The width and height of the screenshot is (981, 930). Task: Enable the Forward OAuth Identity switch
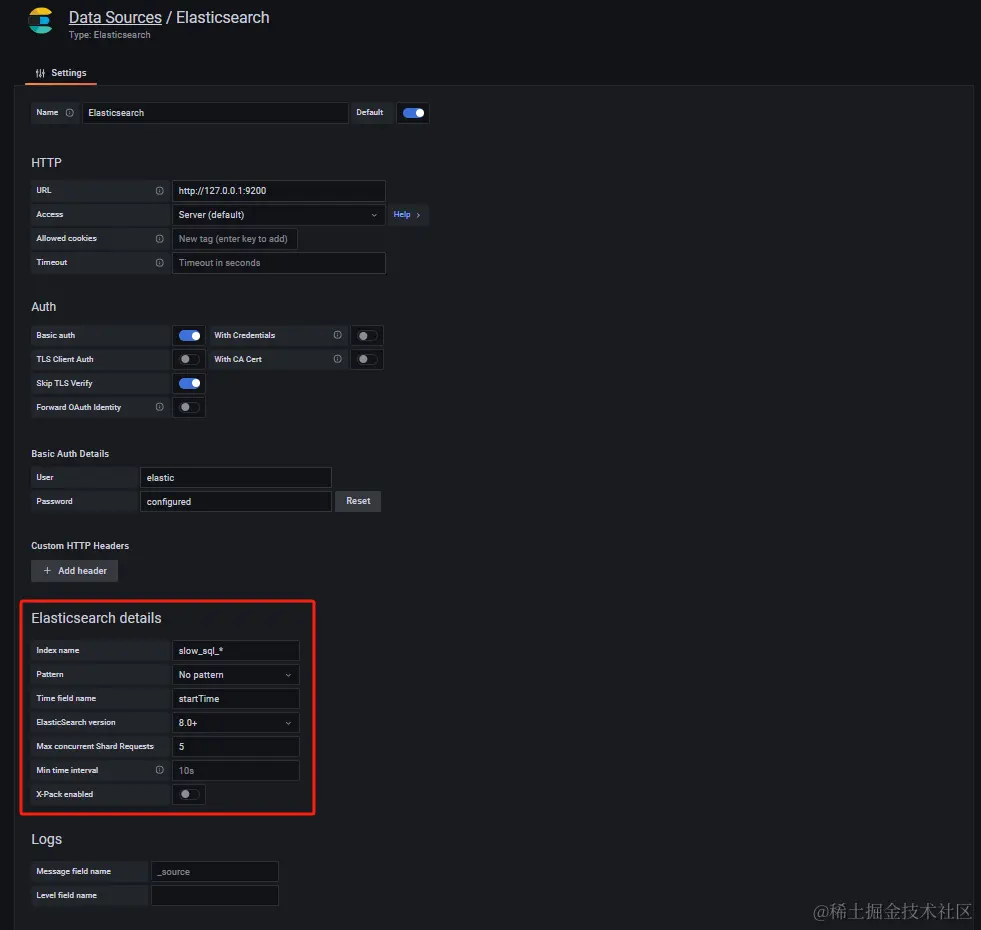point(190,407)
